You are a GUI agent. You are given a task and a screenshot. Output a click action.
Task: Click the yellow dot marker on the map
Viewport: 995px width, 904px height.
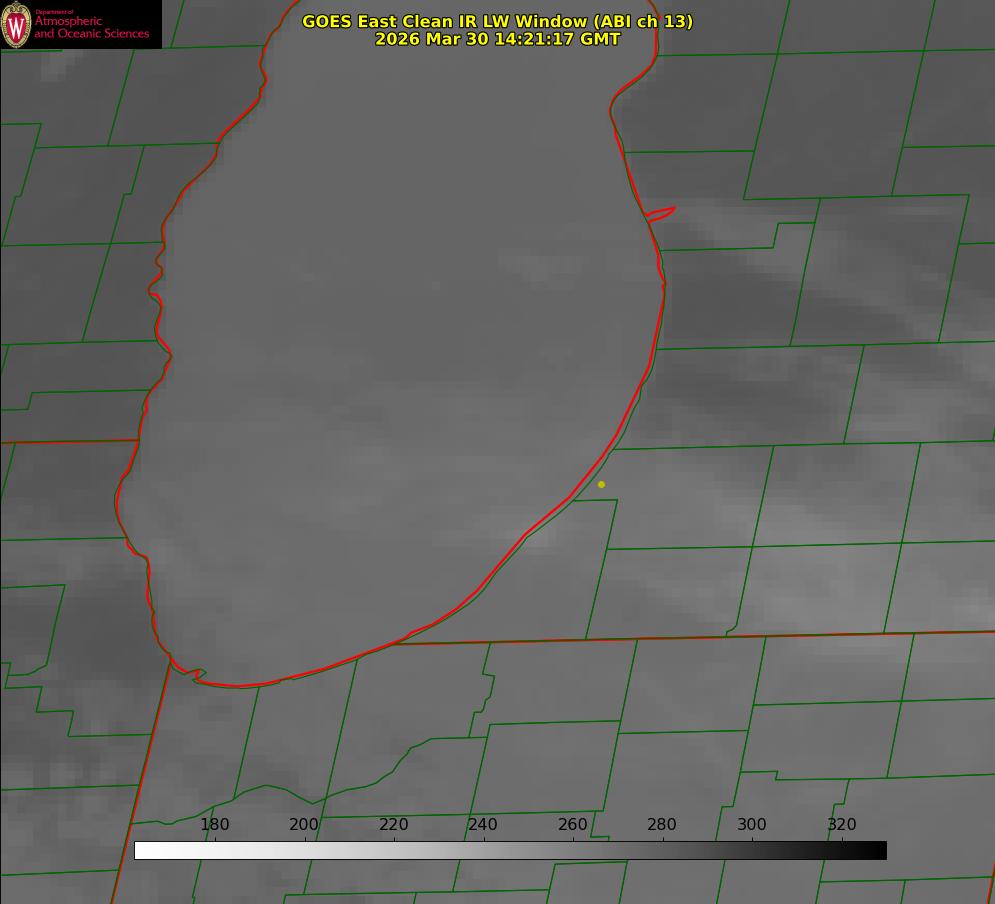(x=601, y=484)
